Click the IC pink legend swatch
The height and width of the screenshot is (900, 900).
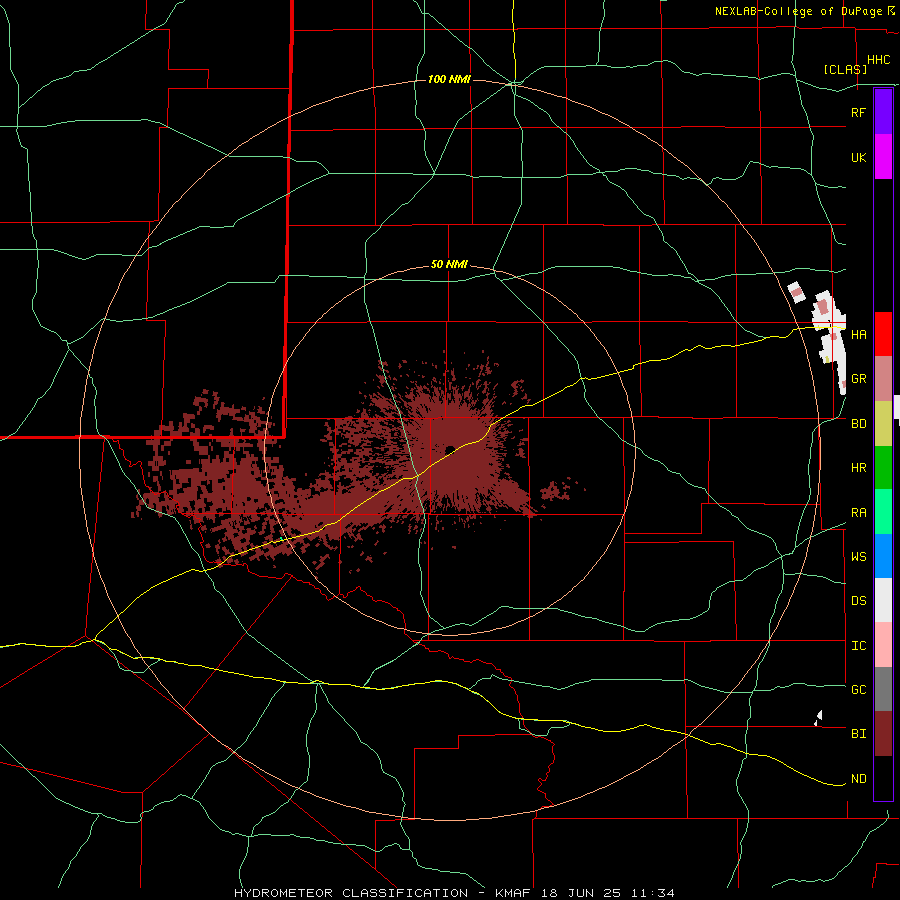point(883,645)
